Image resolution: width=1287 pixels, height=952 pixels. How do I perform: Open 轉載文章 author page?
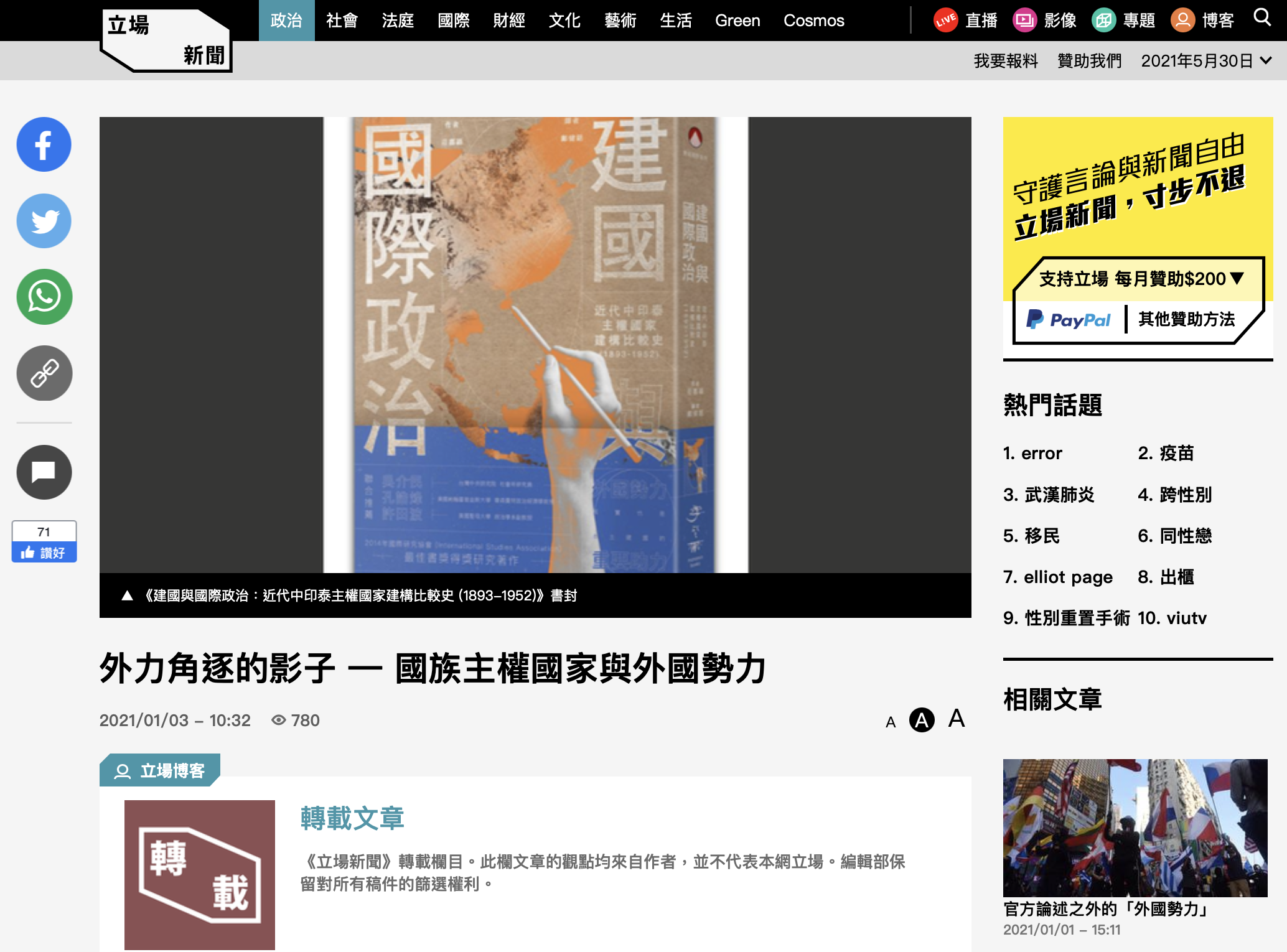click(x=352, y=818)
